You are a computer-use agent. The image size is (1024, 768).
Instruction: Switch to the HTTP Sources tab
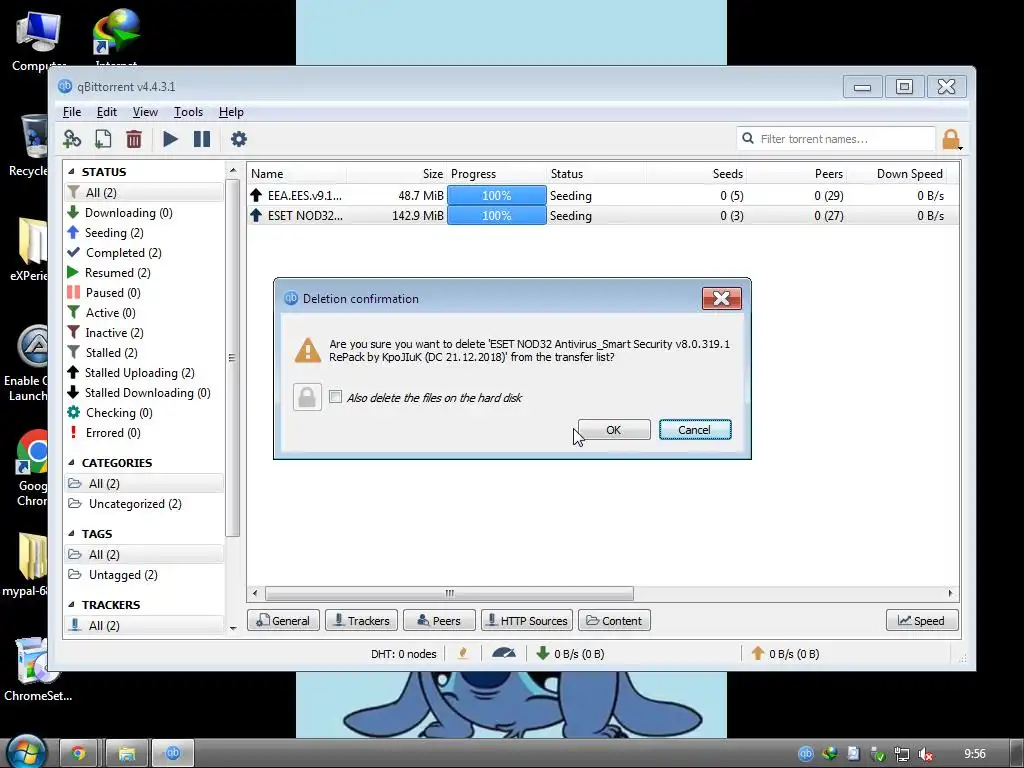pos(527,620)
